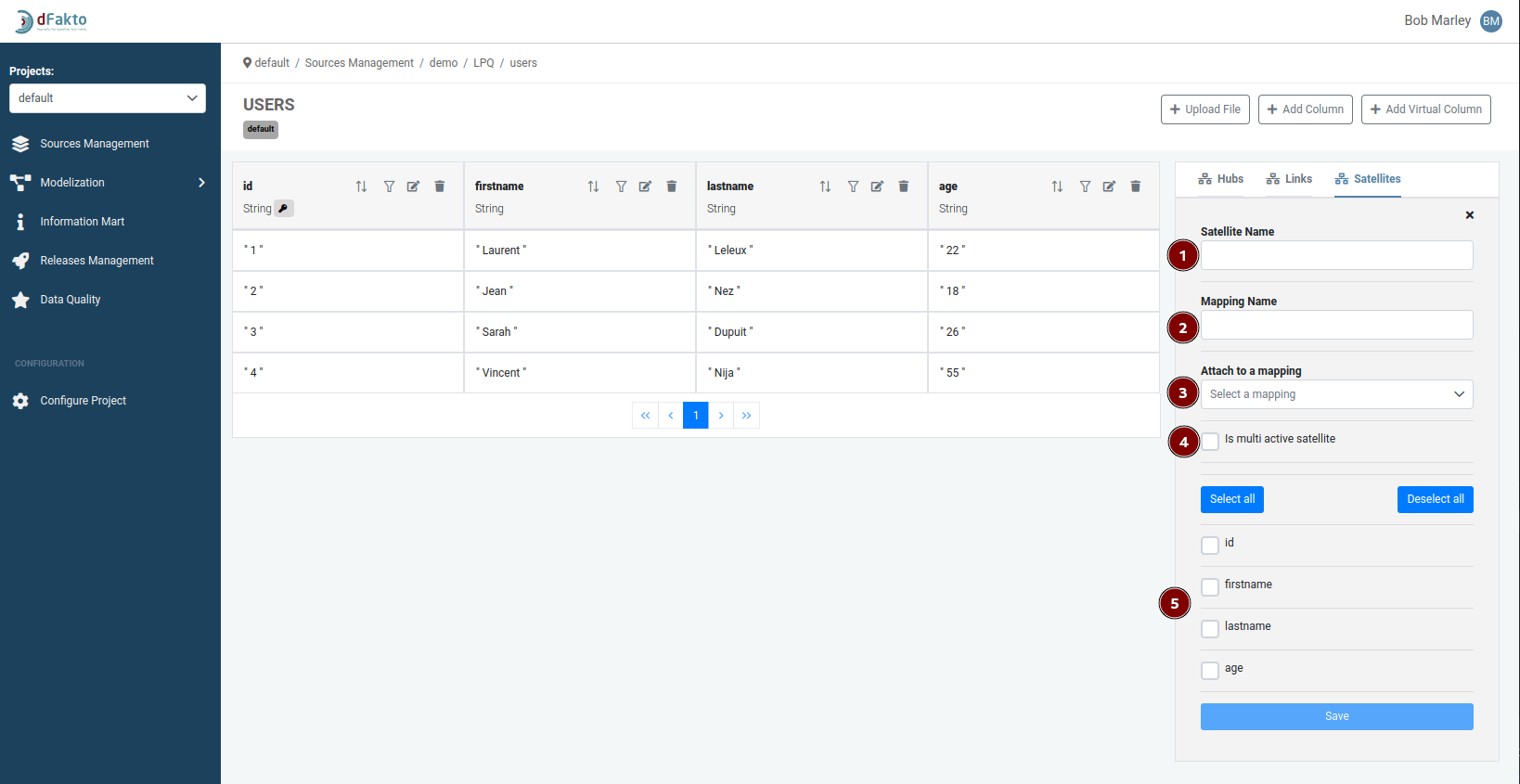Click the Add Virtual Column button
The width and height of the screenshot is (1520, 784).
click(1426, 109)
